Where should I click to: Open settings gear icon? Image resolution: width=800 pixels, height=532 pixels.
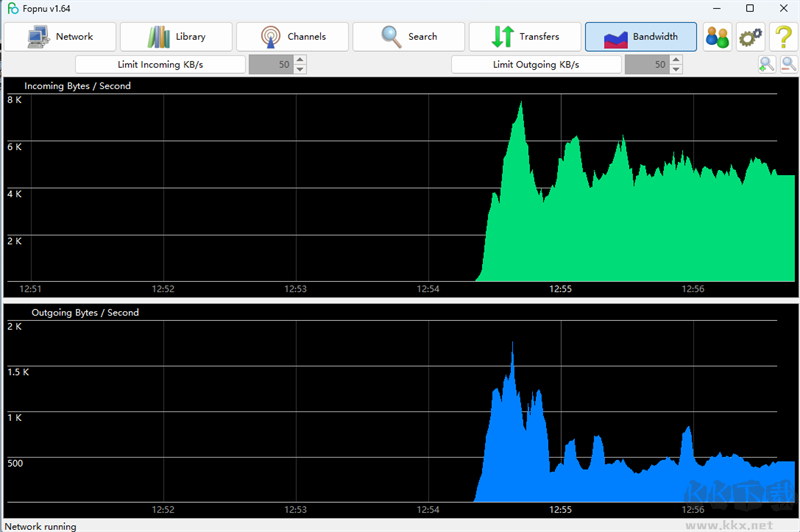pyautogui.click(x=750, y=37)
